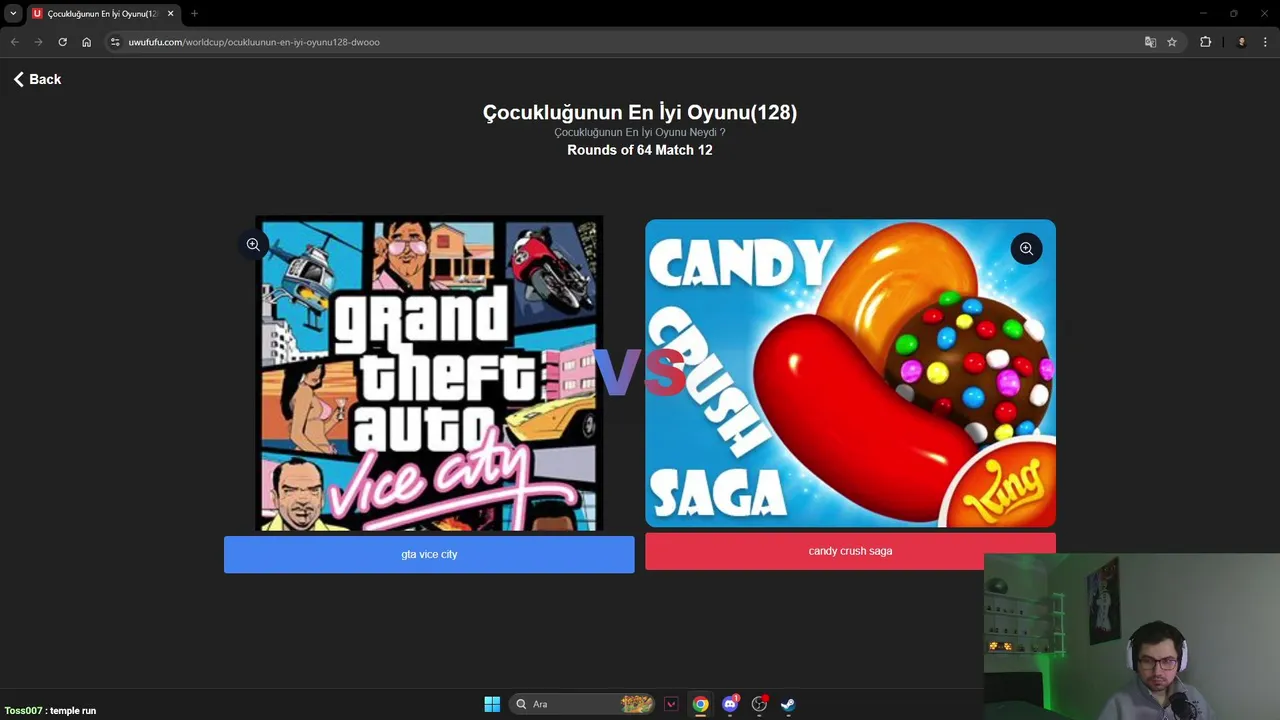Click the Çocukluğunun En İyi Oyunu(128) title
The height and width of the screenshot is (720, 1280).
pos(640,112)
